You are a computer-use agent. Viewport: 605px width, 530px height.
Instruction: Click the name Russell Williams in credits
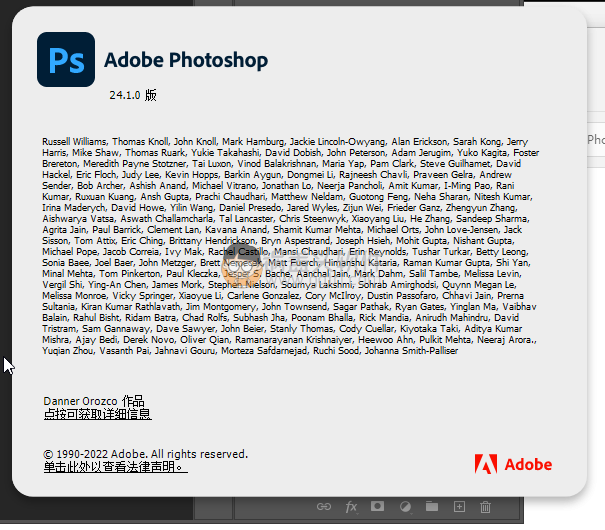coord(74,142)
